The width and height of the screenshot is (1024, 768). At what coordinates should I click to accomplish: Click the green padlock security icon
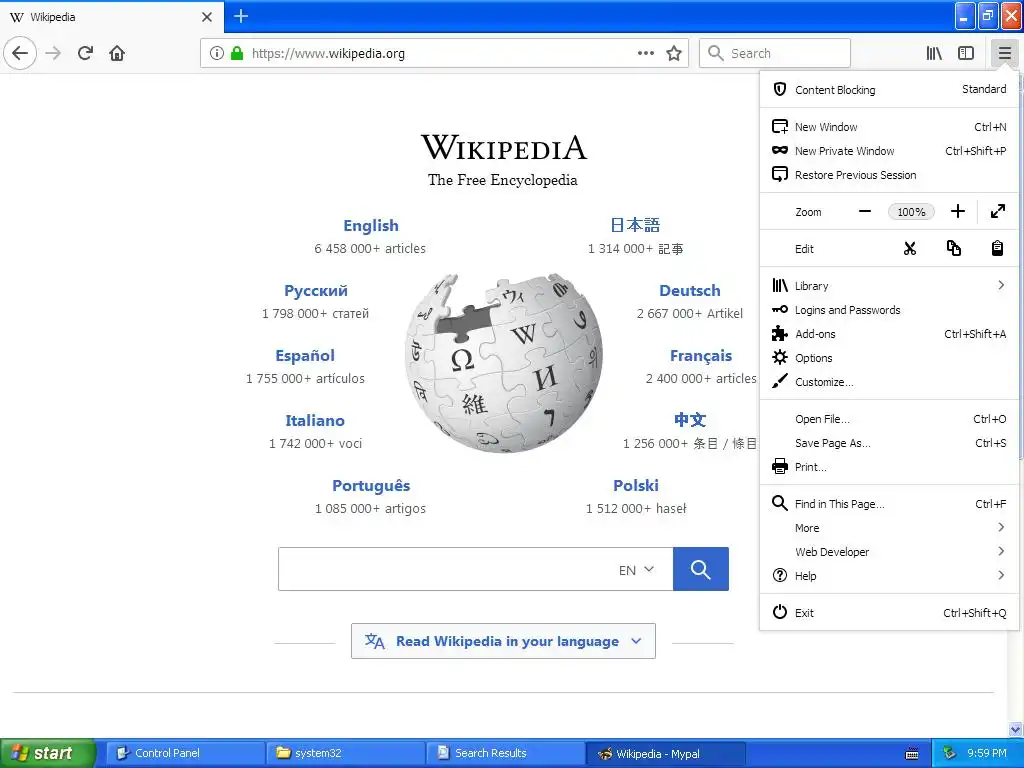[x=237, y=53]
